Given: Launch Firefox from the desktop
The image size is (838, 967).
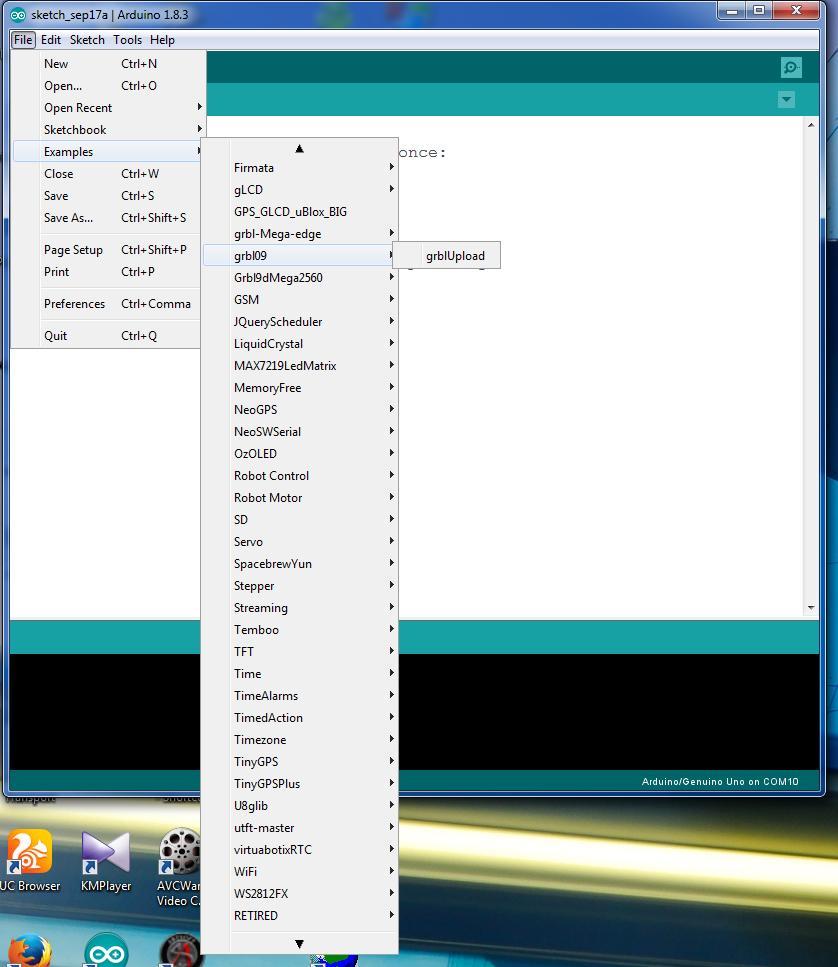Looking at the screenshot, I should coord(29,950).
